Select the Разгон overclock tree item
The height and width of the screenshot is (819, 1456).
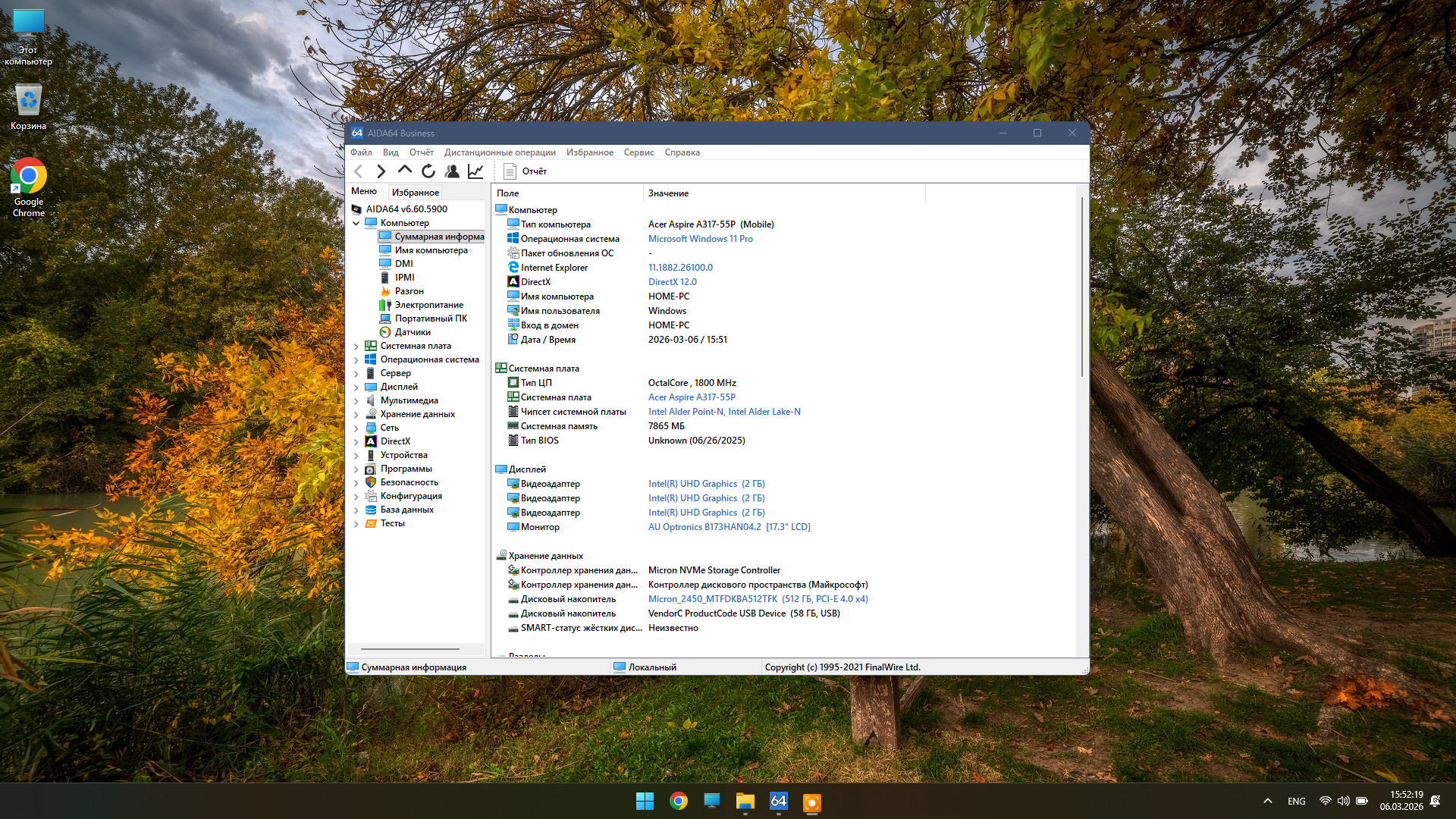[x=409, y=291]
